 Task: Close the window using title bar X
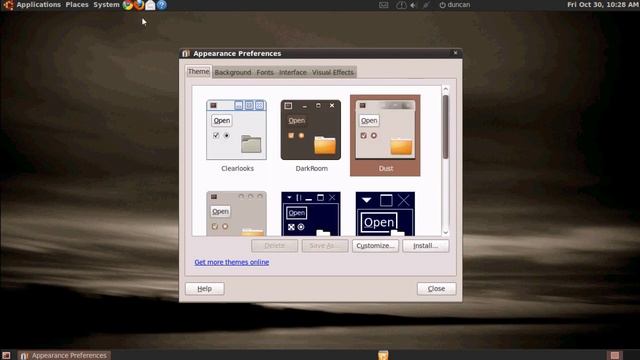(x=456, y=53)
